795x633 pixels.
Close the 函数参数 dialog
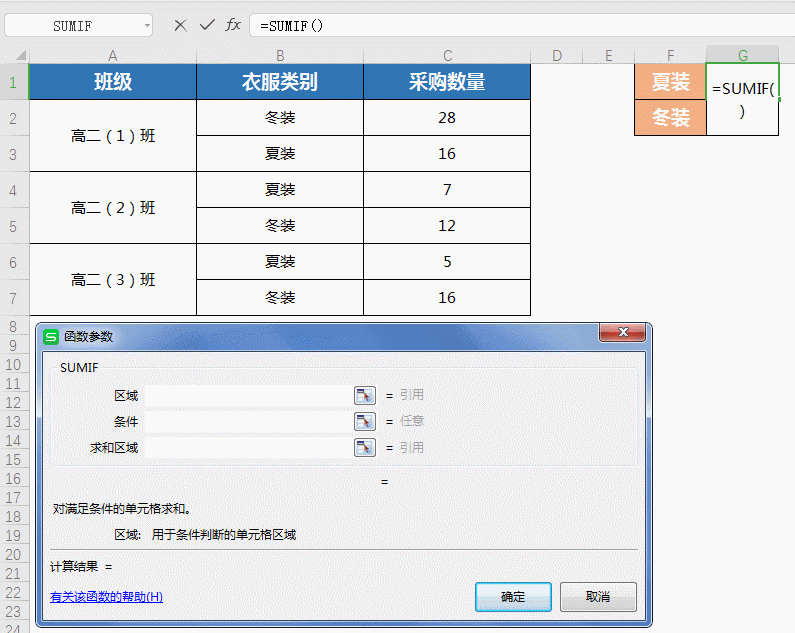coord(623,332)
